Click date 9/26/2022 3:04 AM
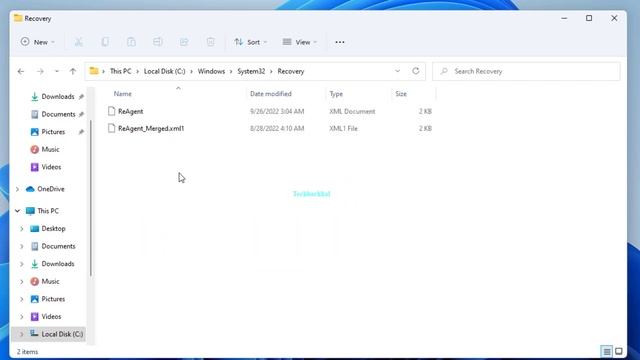The height and width of the screenshot is (360, 640). 277,111
